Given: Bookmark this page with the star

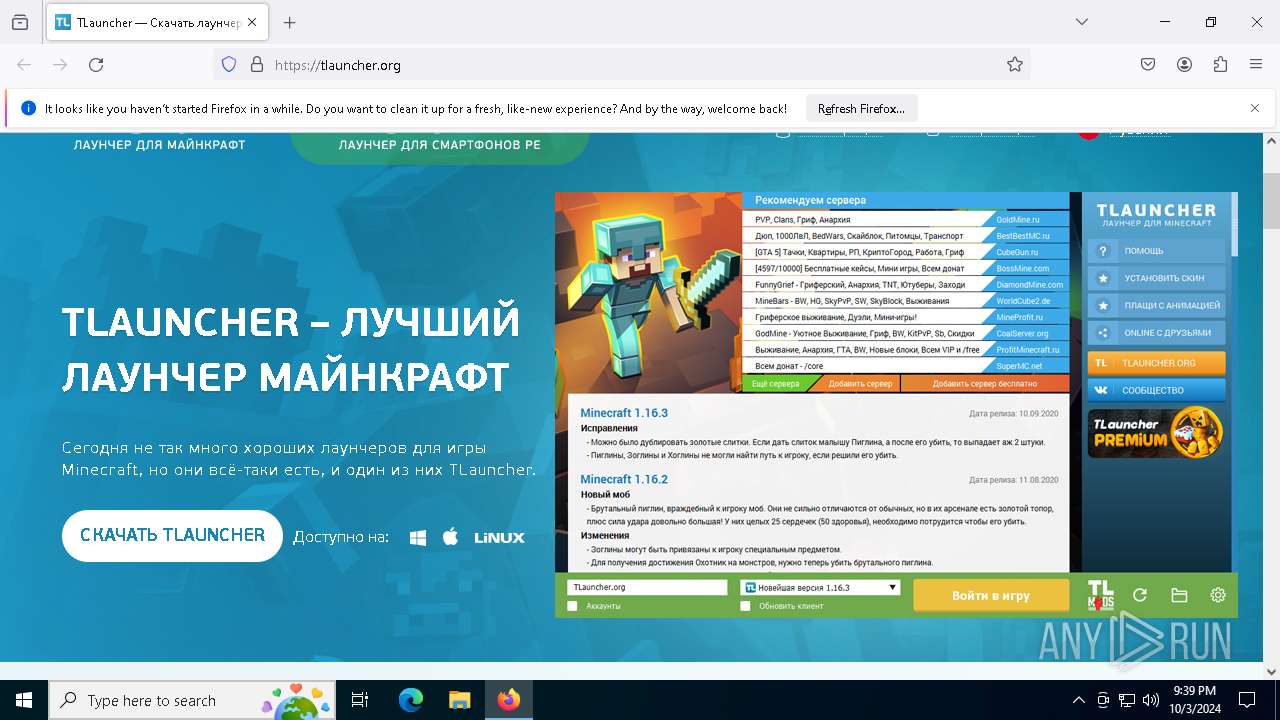Looking at the screenshot, I should (1015, 65).
